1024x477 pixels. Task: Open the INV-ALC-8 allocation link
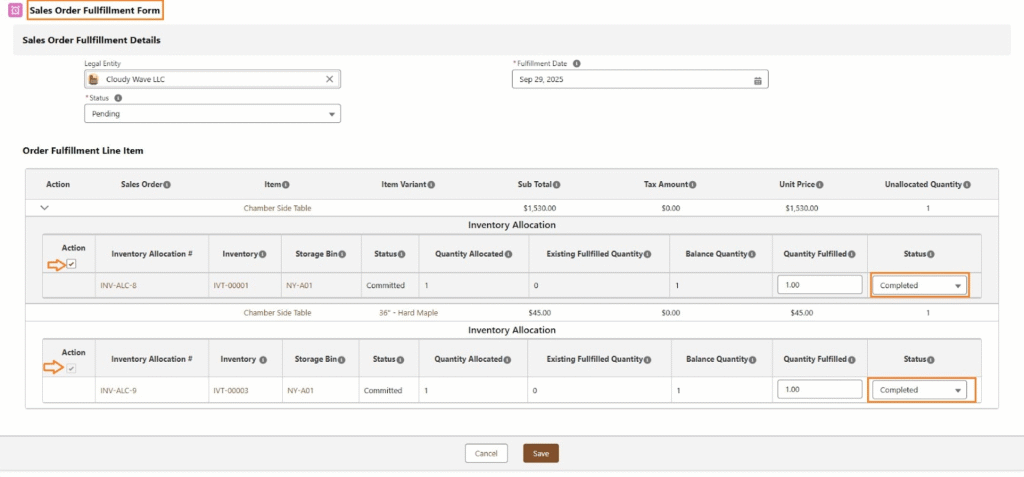117,286
